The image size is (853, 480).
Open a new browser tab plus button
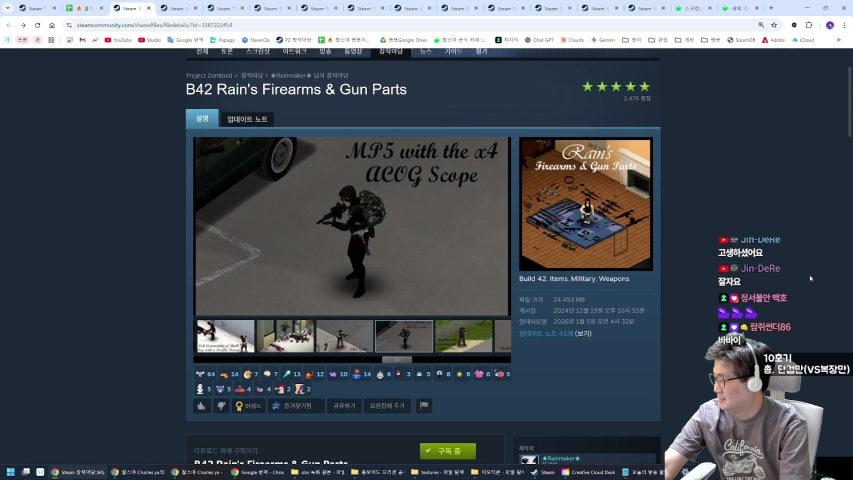click(x=771, y=8)
